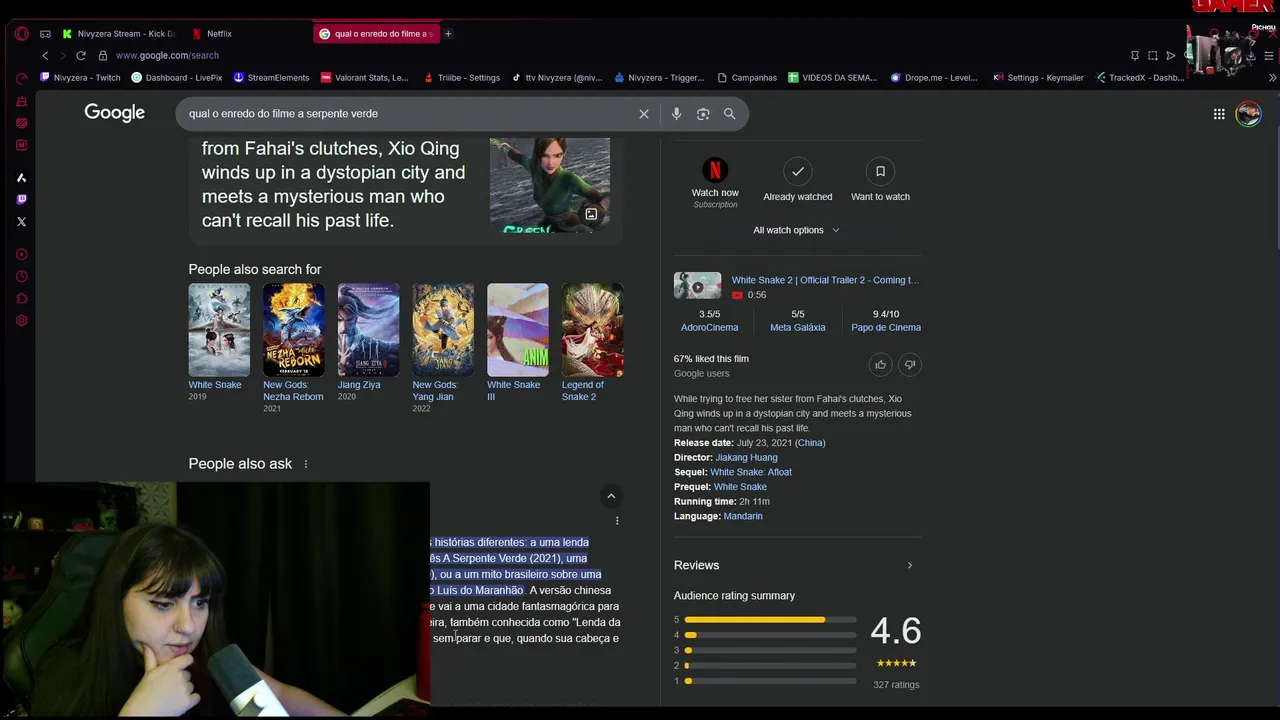This screenshot has width=1280, height=720.
Task: Collapse the open People also ask answer
Action: (x=611, y=496)
